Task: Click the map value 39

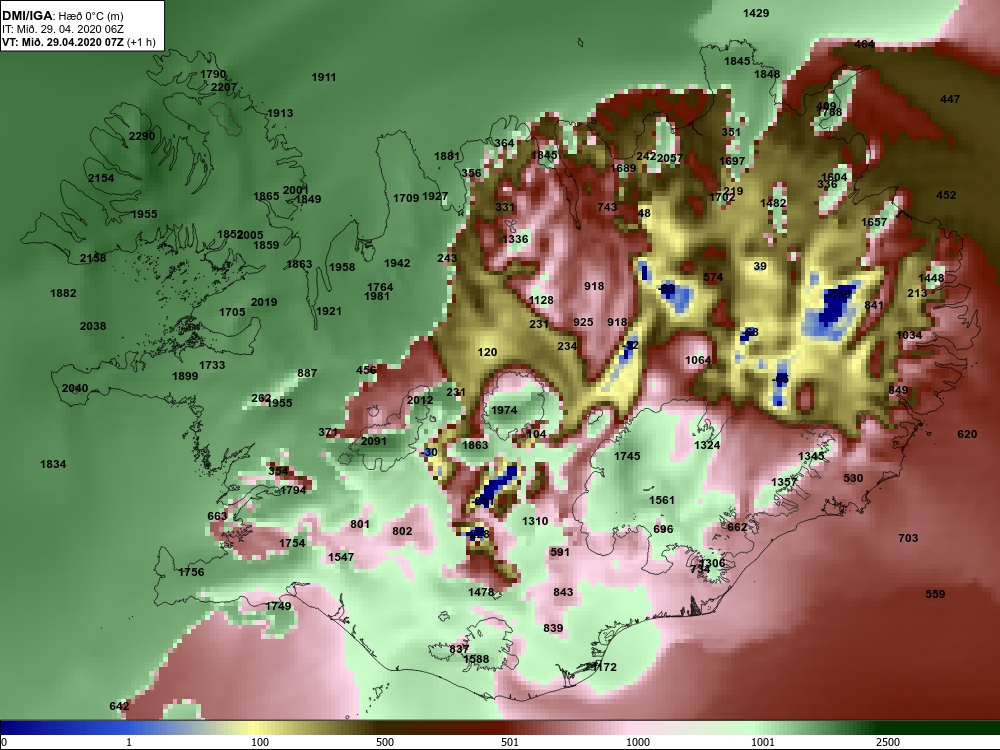Action: pyautogui.click(x=760, y=267)
